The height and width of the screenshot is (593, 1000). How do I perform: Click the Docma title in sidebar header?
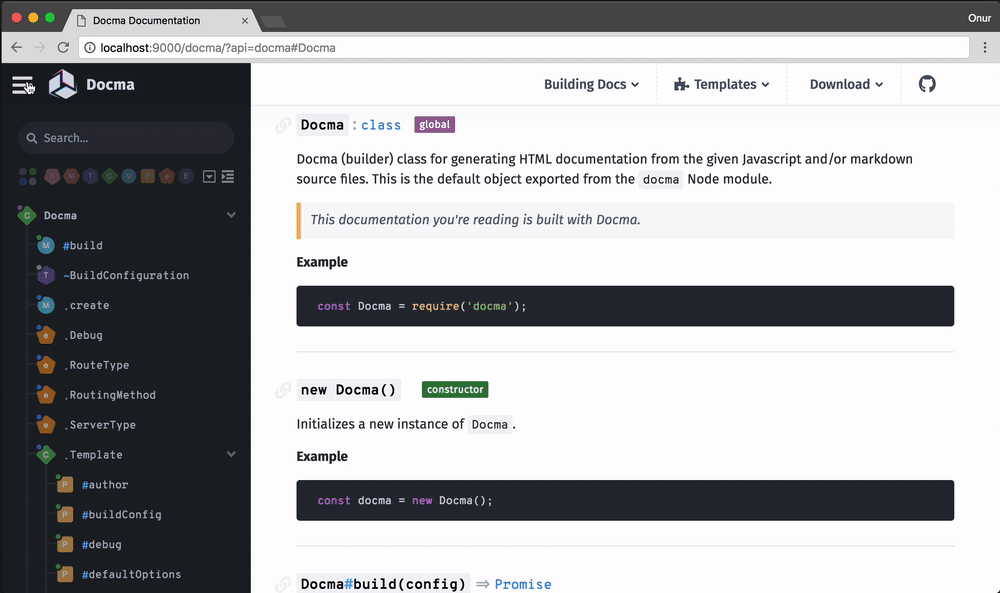tap(110, 84)
